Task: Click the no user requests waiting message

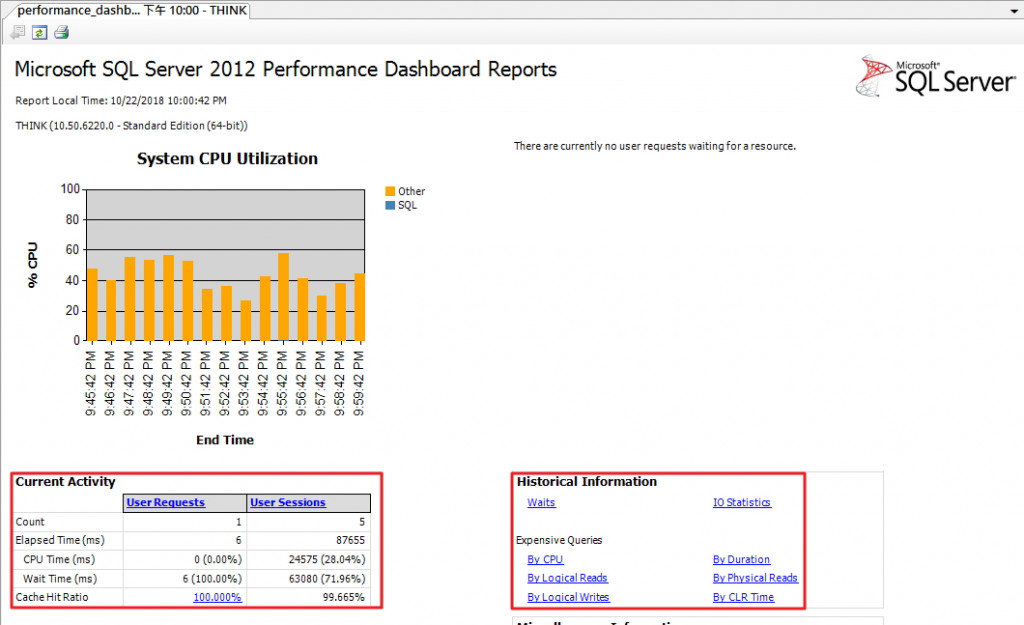Action: 654,146
